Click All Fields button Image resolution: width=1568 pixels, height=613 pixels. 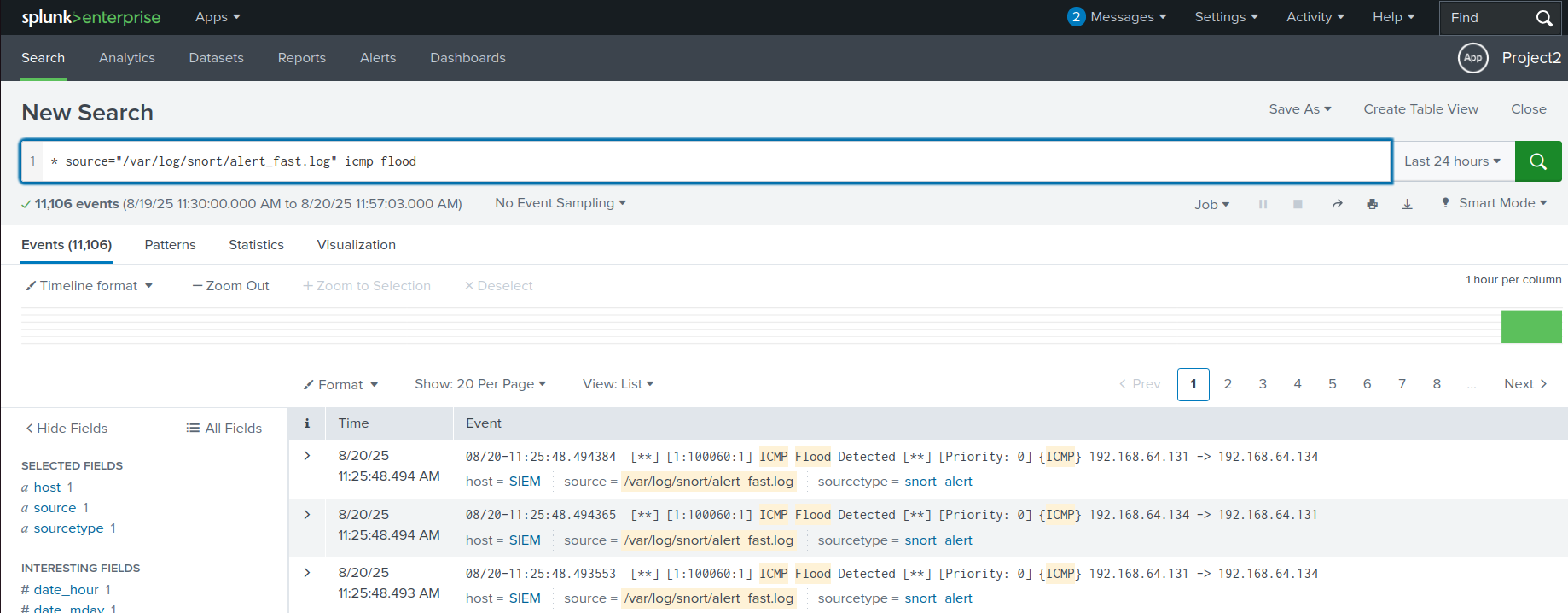(224, 429)
